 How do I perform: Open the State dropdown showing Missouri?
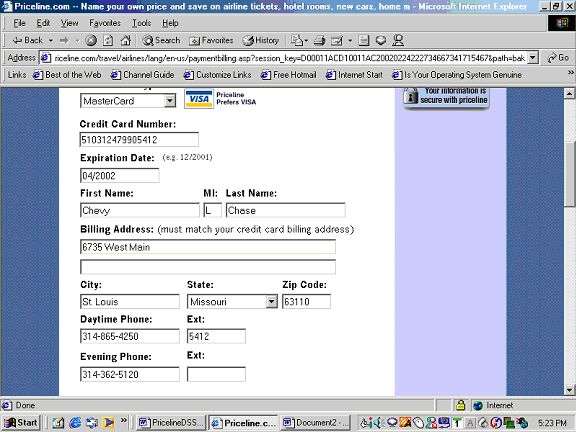tap(232, 302)
